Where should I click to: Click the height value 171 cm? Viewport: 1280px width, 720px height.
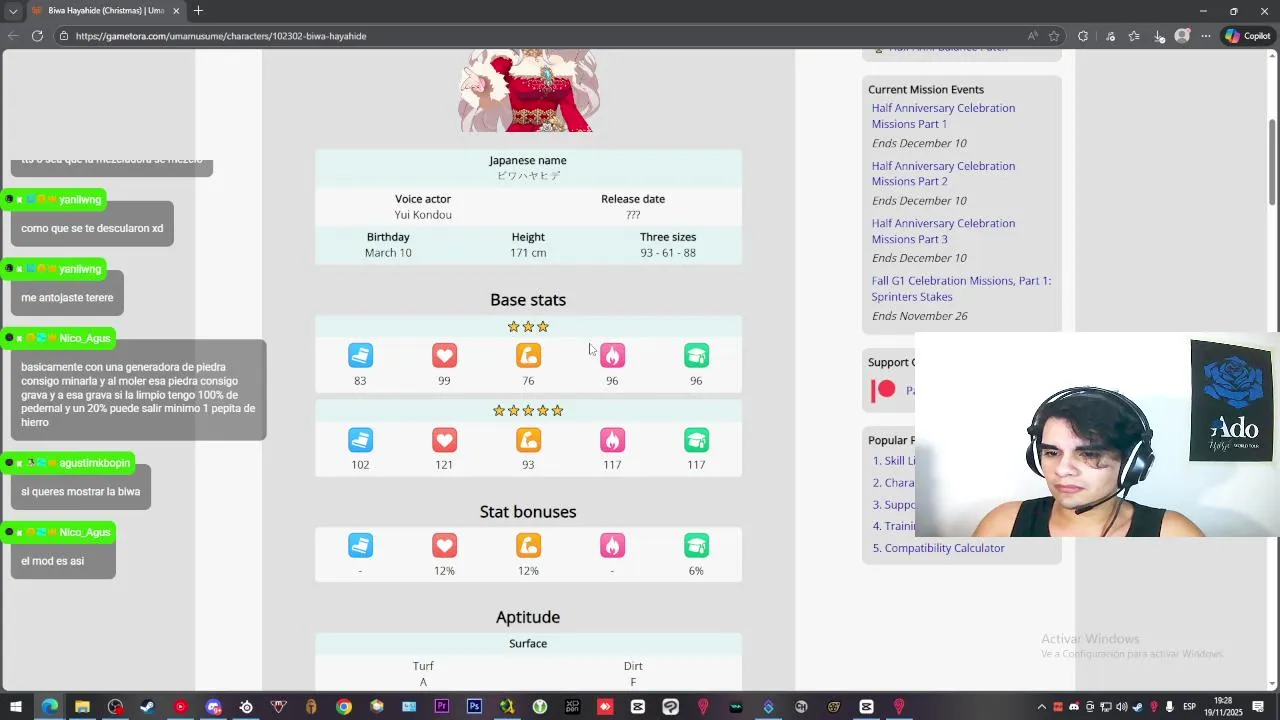click(x=528, y=253)
